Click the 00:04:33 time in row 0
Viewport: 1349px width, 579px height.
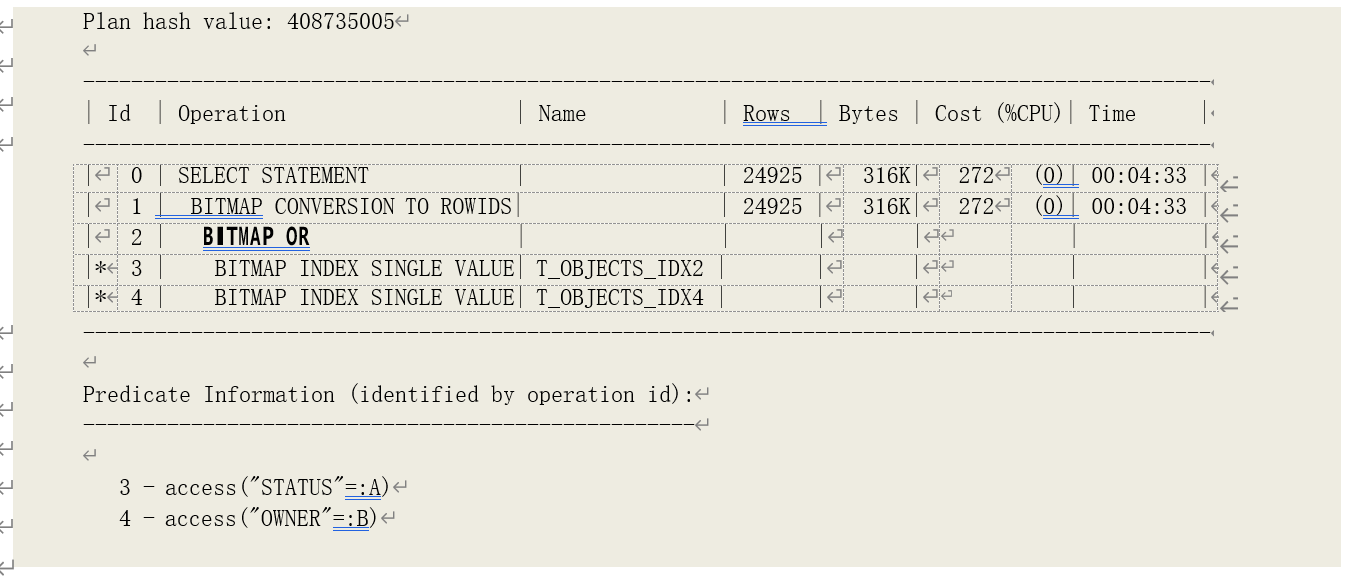click(x=1139, y=175)
